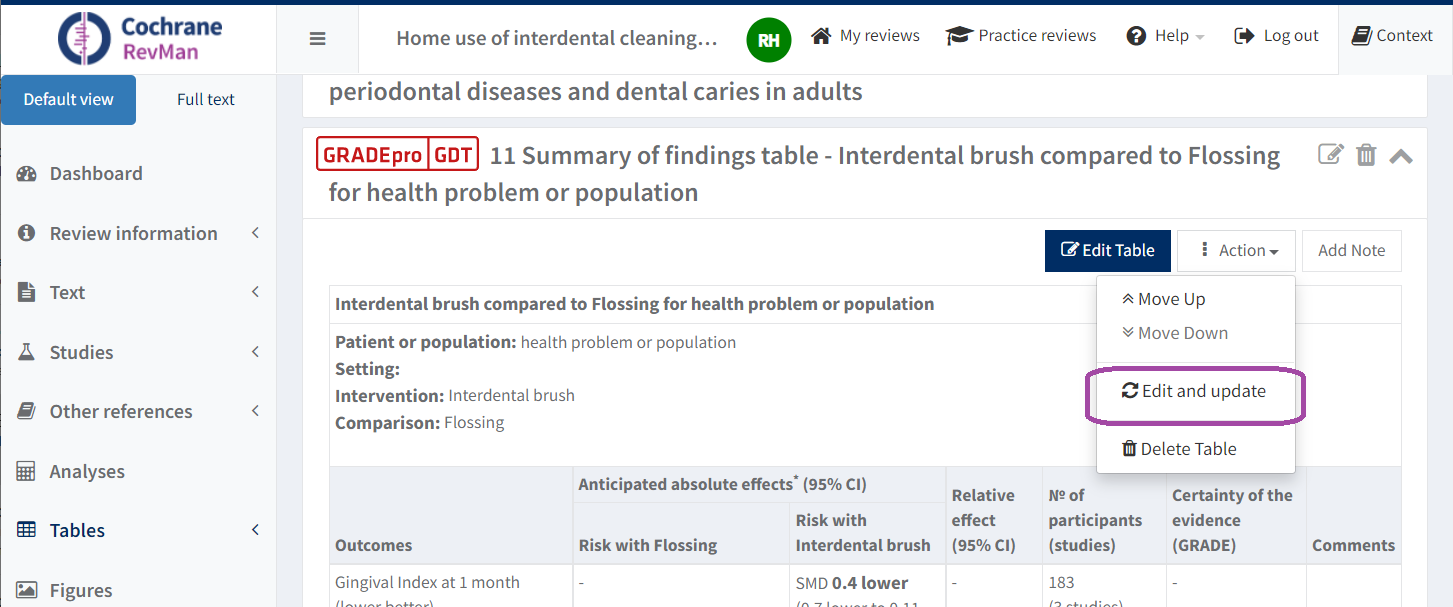Click the trash icon beside table title
The height and width of the screenshot is (607, 1453).
coord(1366,155)
